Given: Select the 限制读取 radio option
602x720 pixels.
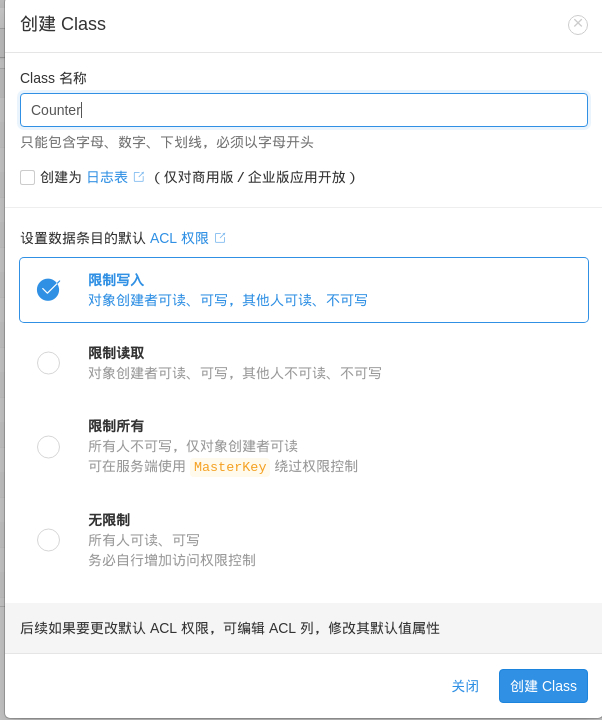Looking at the screenshot, I should (x=48, y=363).
